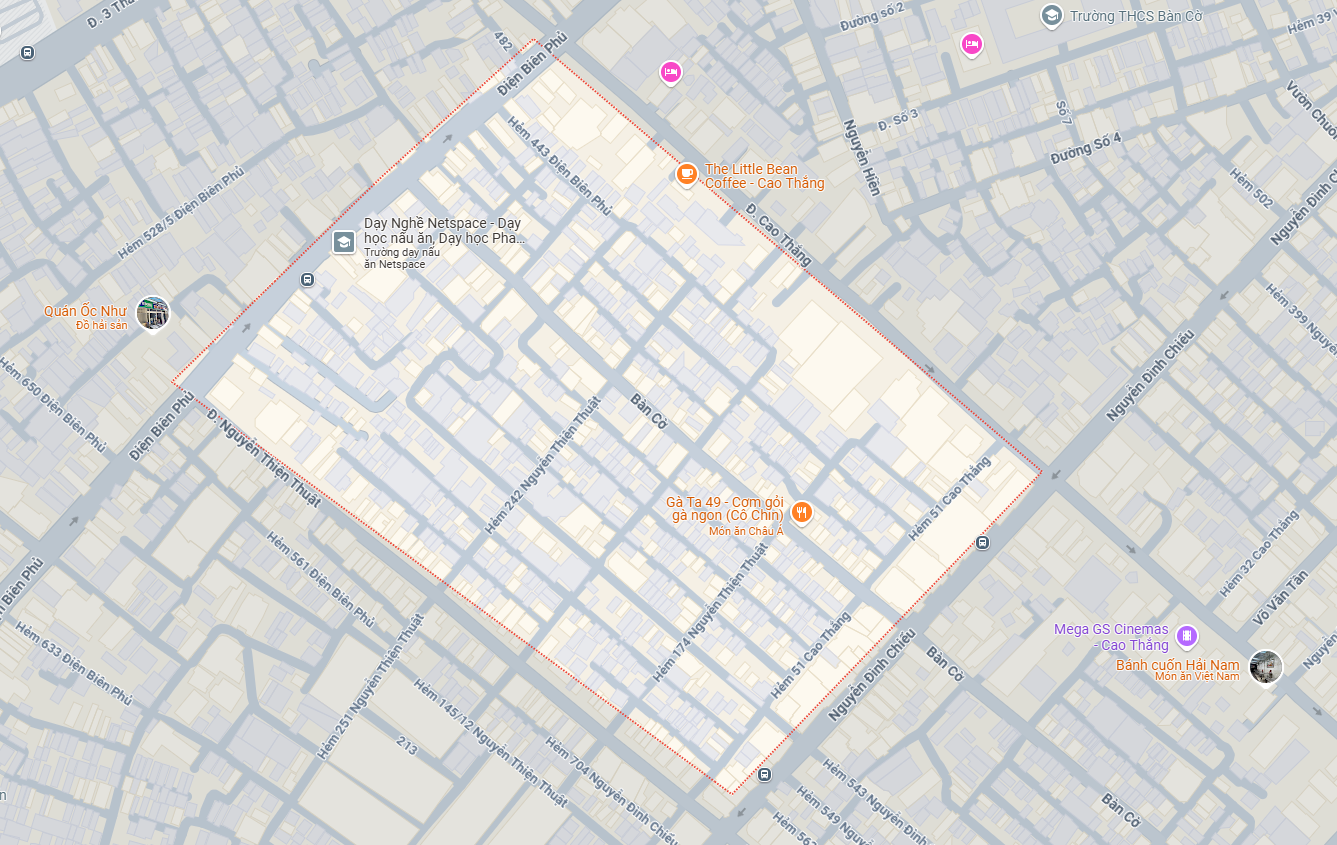Click the Trường THCS Bàn Cờ label

pyautogui.click(x=1136, y=16)
